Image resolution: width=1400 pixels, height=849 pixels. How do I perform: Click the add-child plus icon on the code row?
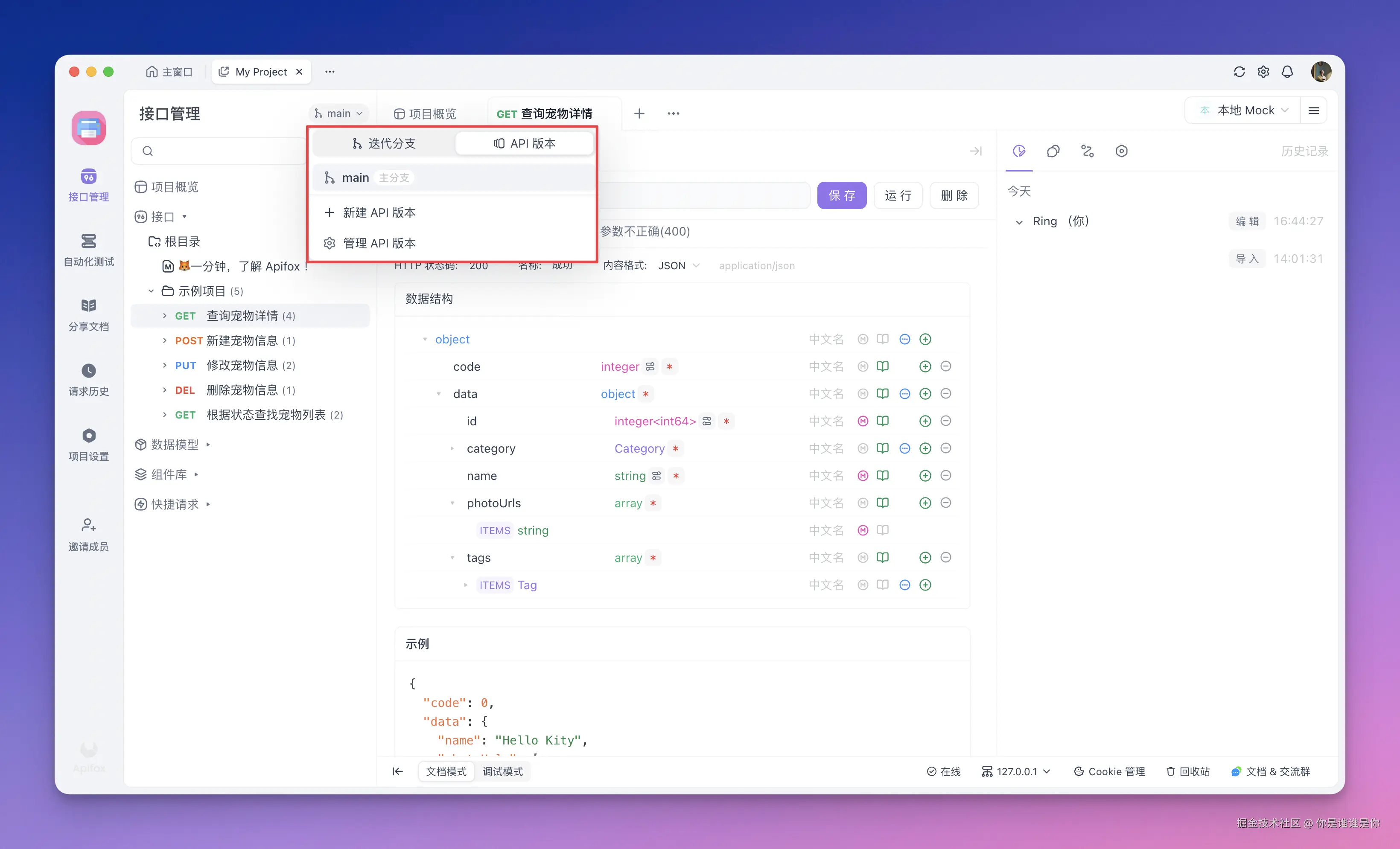925,366
